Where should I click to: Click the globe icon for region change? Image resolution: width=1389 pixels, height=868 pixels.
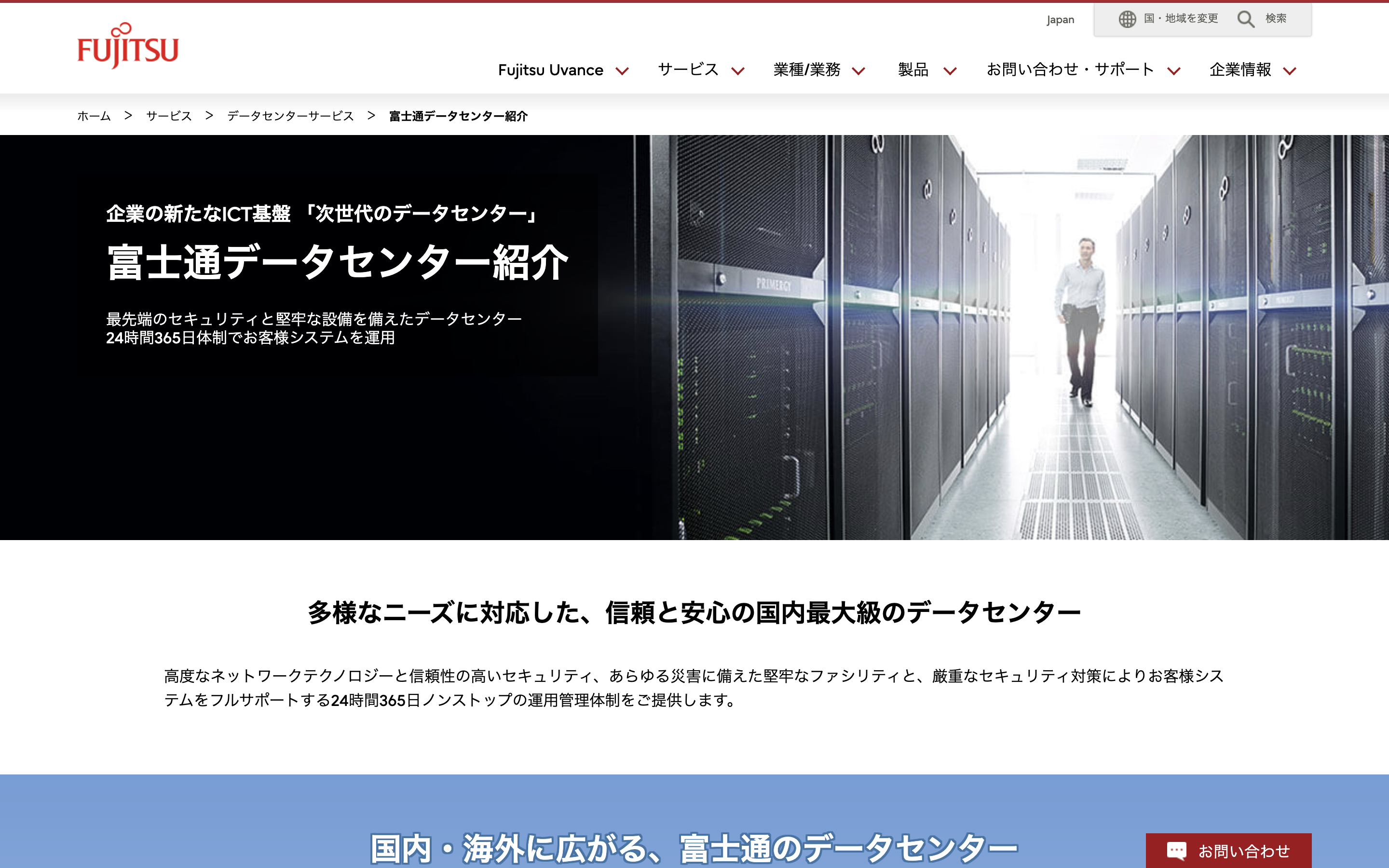coord(1127,19)
